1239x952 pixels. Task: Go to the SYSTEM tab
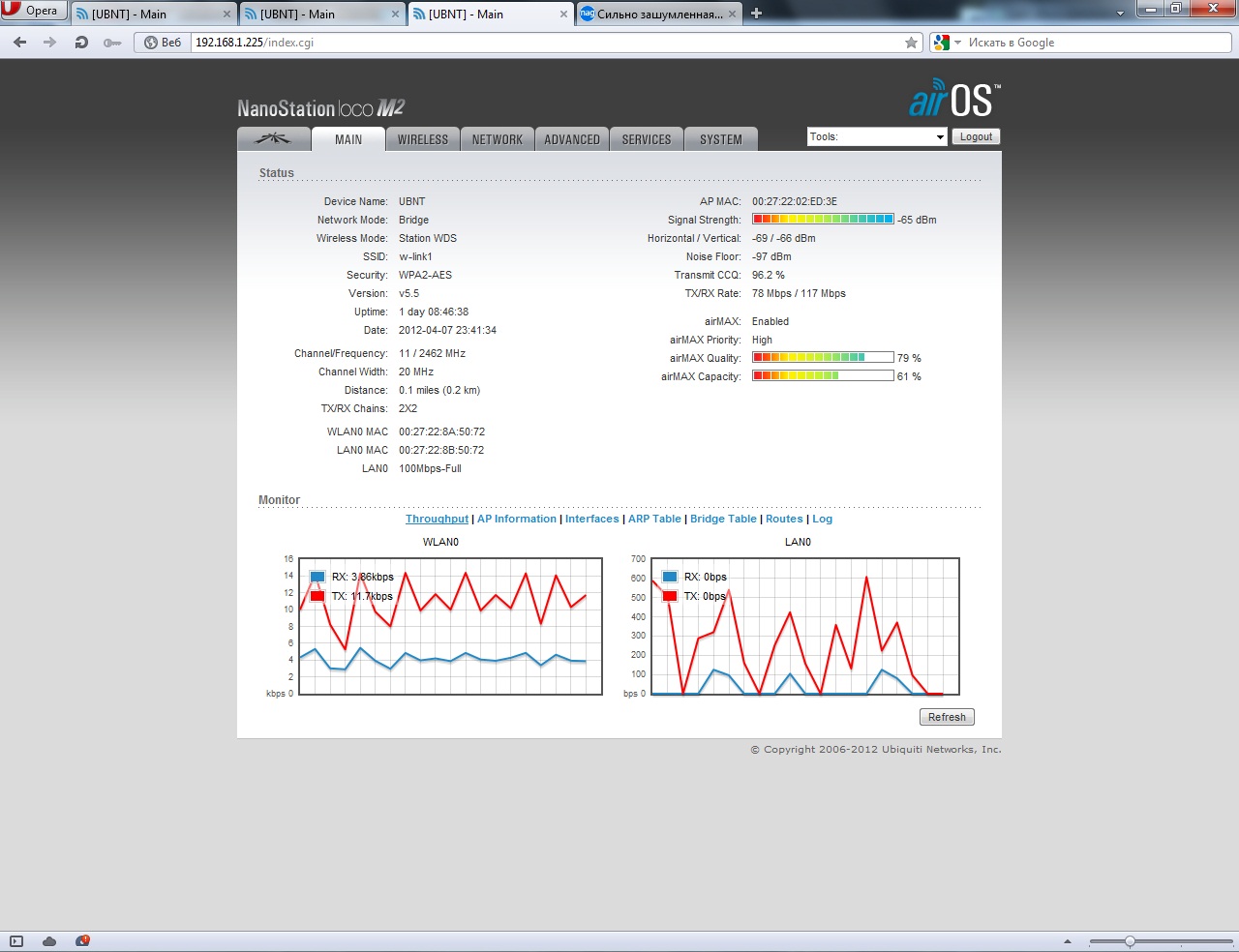point(721,139)
